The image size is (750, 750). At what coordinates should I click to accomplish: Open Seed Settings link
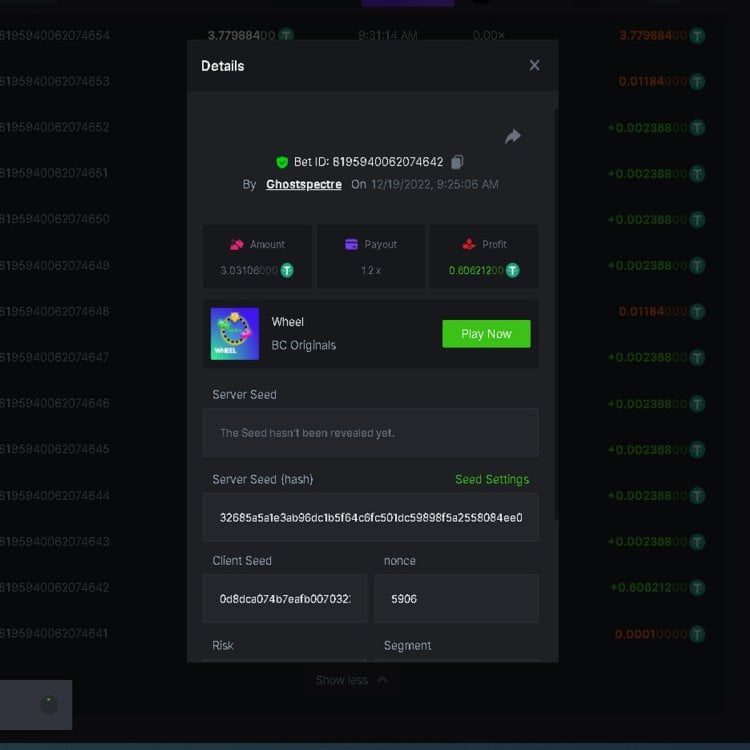point(492,480)
